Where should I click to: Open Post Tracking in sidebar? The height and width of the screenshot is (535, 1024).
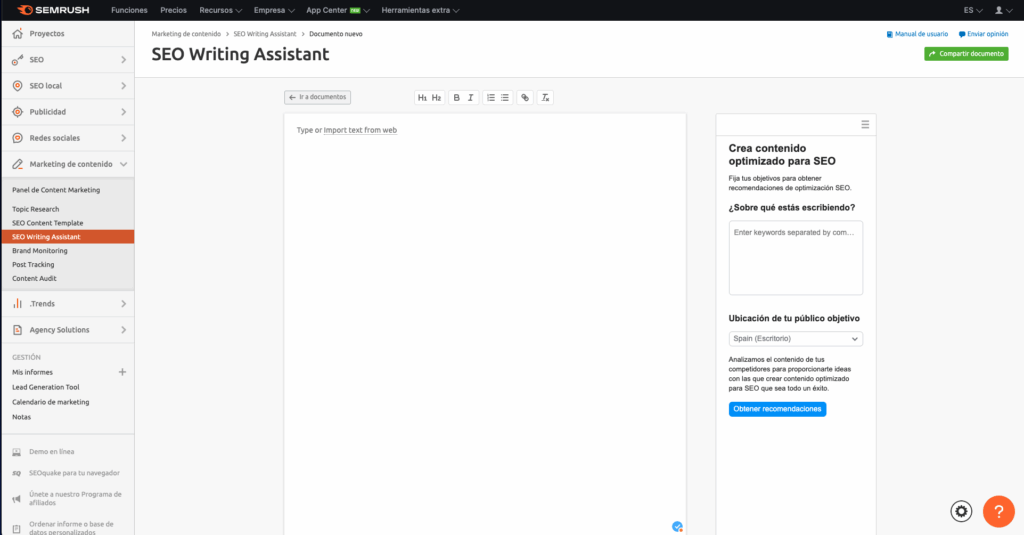click(x=33, y=265)
